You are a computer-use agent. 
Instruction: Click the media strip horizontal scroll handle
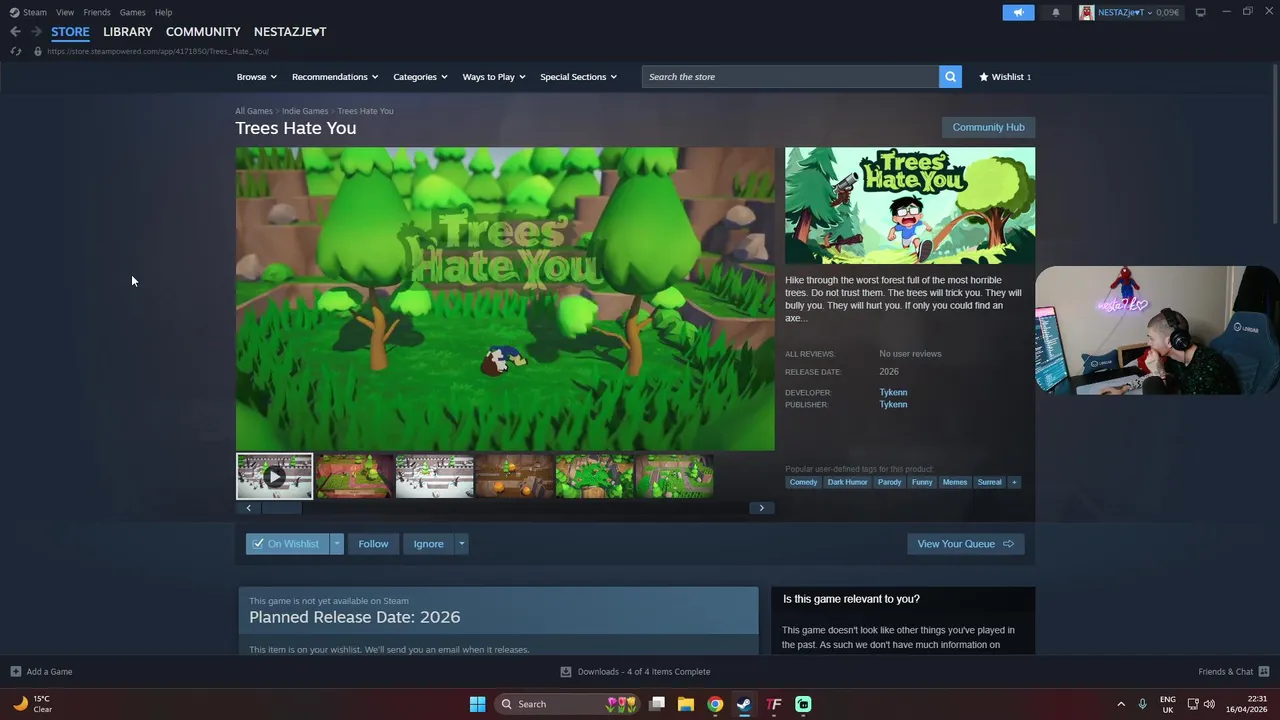(x=281, y=508)
